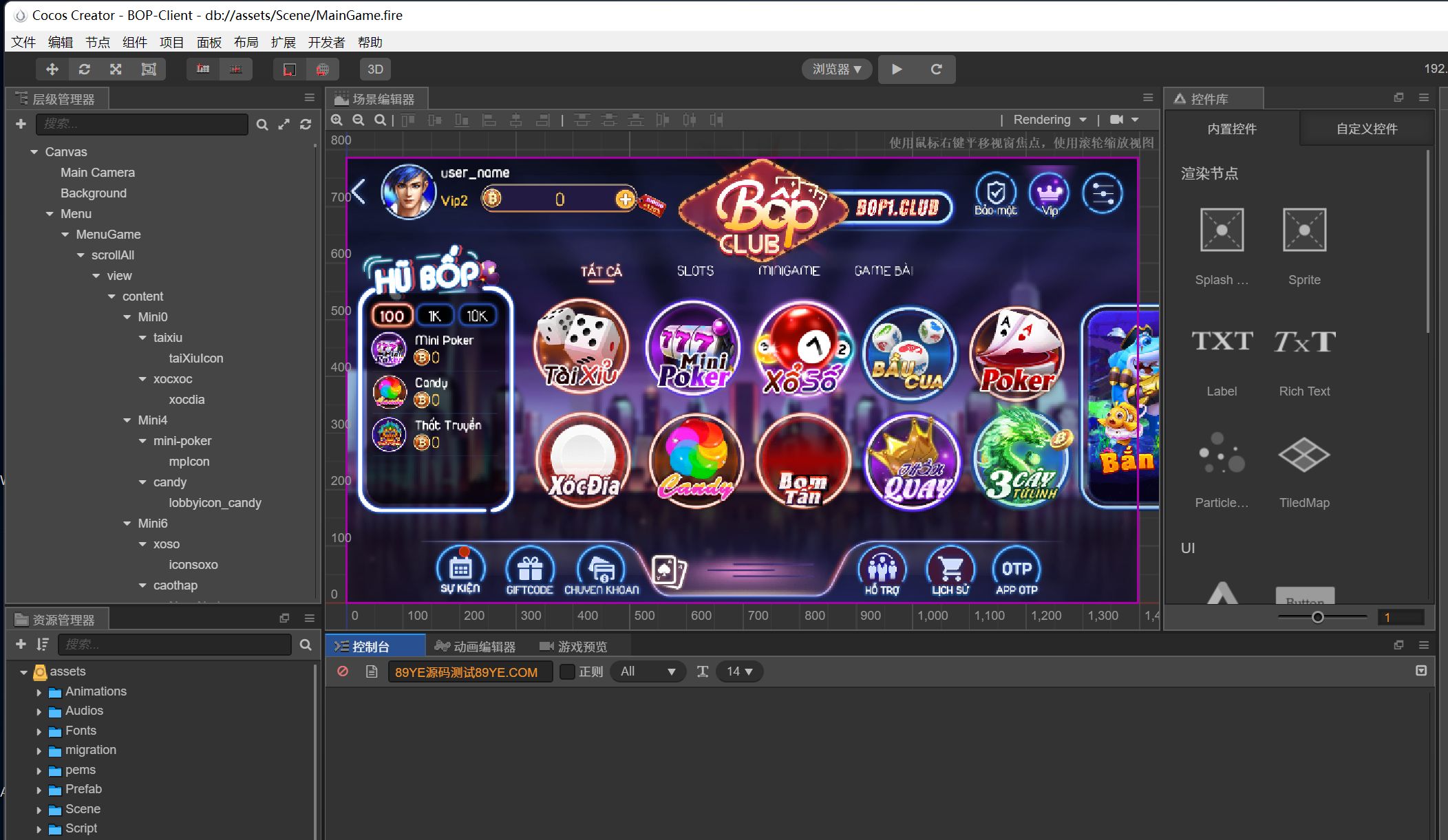Pick the ParticleSystem control
Viewport: 1448px width, 840px height.
click(x=1222, y=471)
